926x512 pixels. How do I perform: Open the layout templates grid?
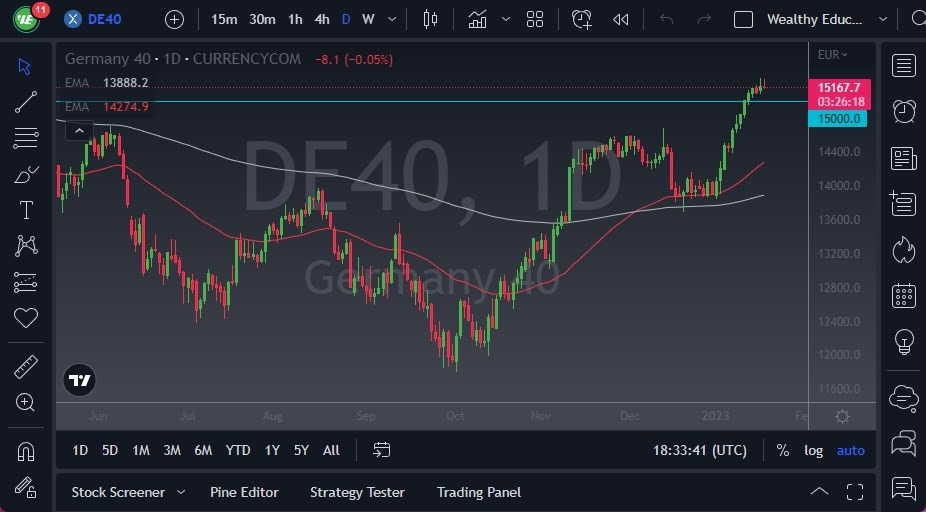tap(535, 19)
